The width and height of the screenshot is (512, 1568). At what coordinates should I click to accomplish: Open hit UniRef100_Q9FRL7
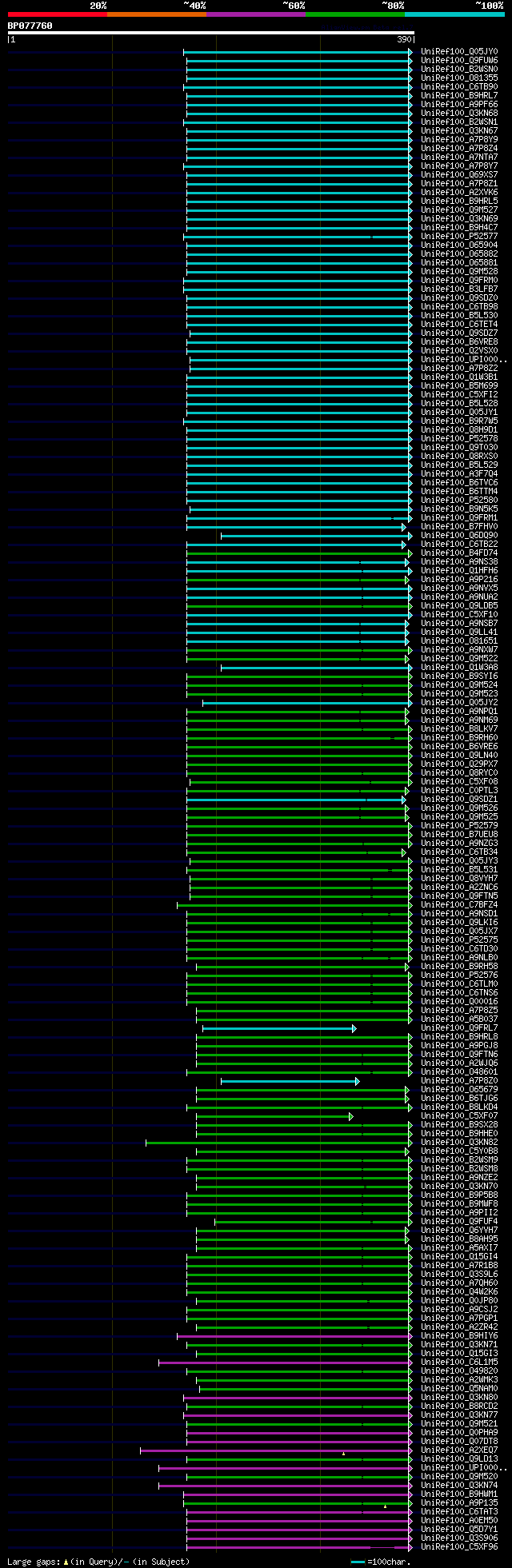pyautogui.click(x=459, y=1028)
